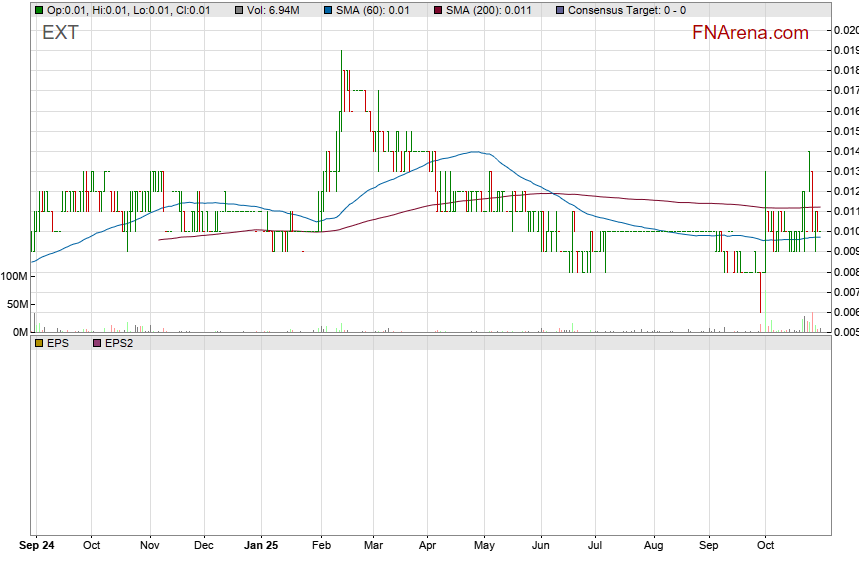
Task: Click the Oct label at the right end of the axis
Action: [x=766, y=546]
